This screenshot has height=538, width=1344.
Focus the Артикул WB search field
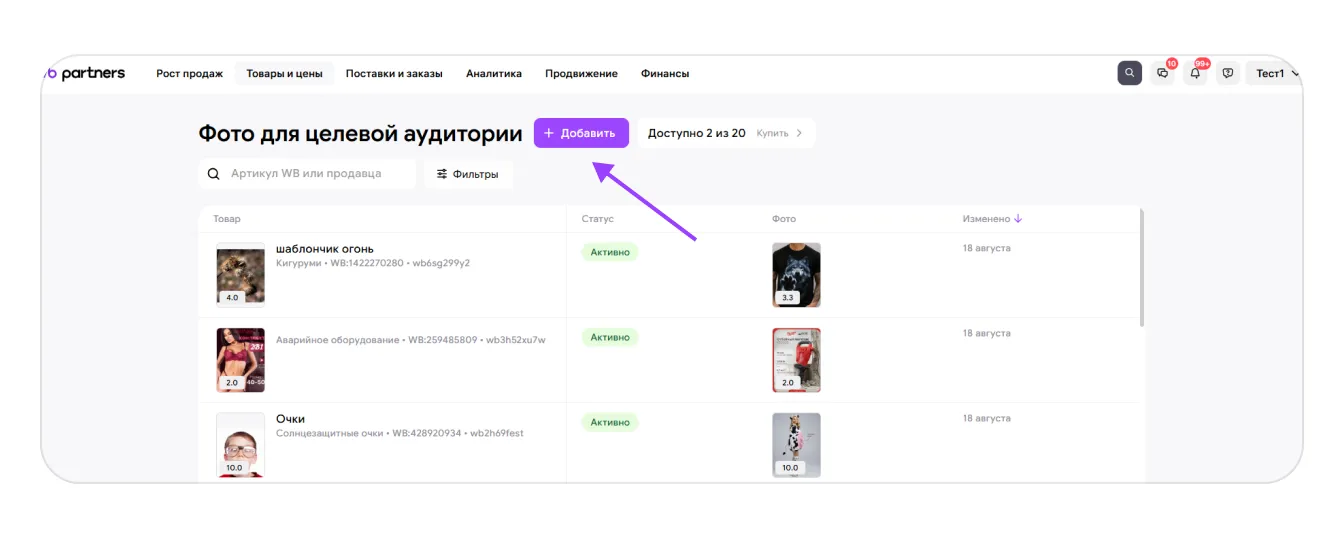point(307,174)
